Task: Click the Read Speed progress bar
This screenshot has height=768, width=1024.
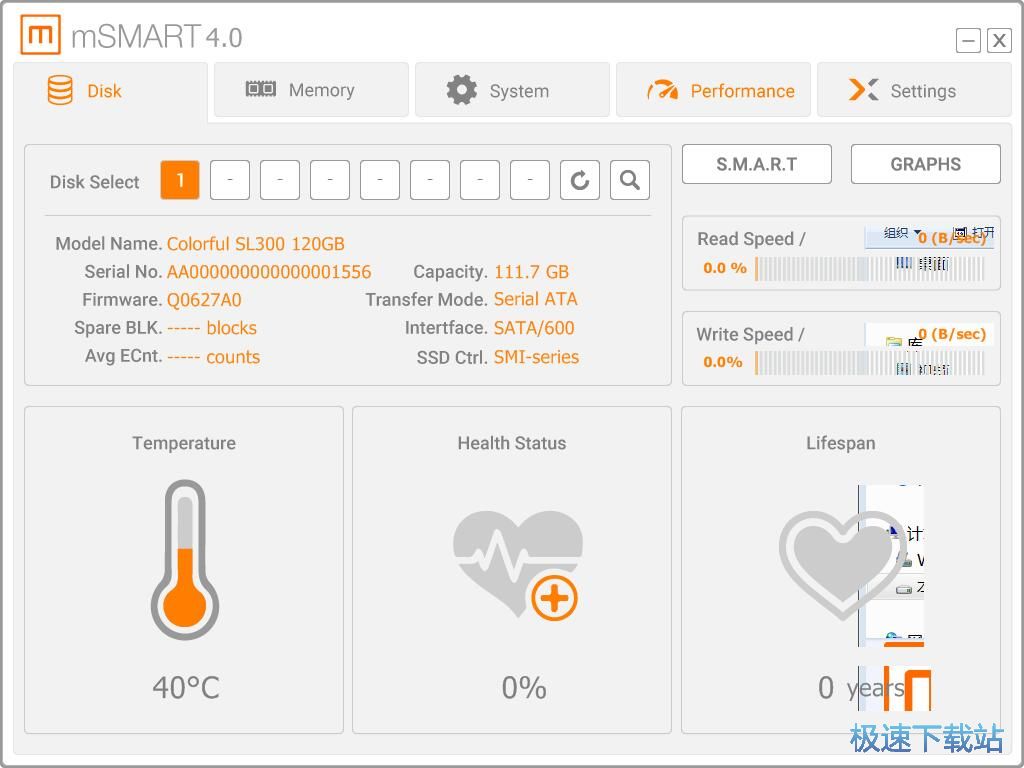Action: [x=869, y=268]
